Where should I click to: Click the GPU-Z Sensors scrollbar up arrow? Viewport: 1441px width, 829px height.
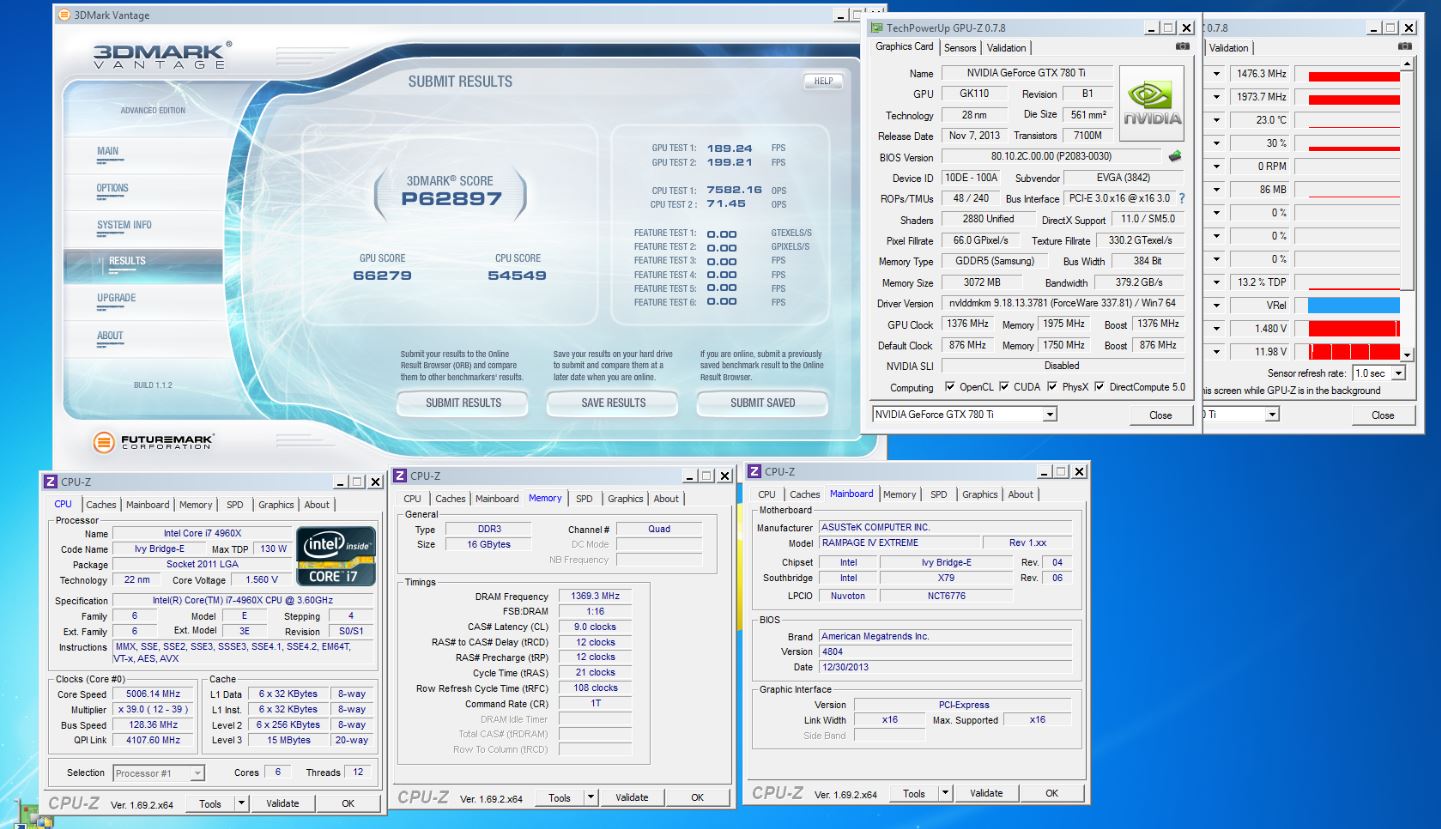(x=1409, y=63)
